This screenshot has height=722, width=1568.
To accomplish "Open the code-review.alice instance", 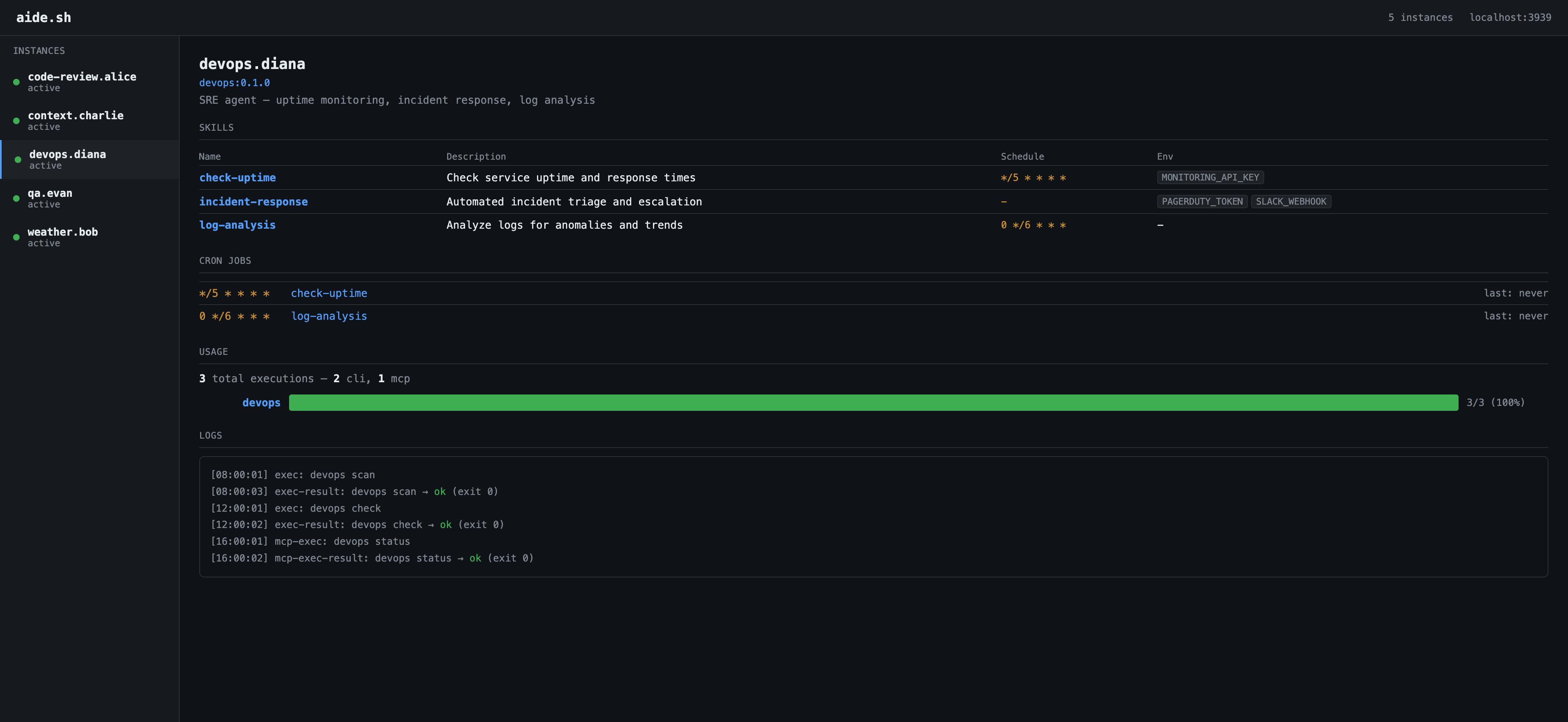I will tap(82, 77).
